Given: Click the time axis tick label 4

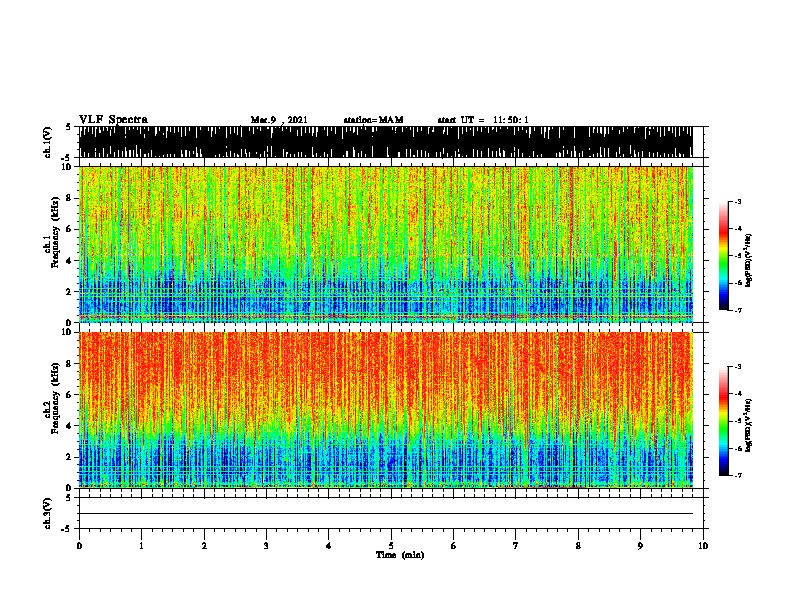Looking at the screenshot, I should (329, 546).
